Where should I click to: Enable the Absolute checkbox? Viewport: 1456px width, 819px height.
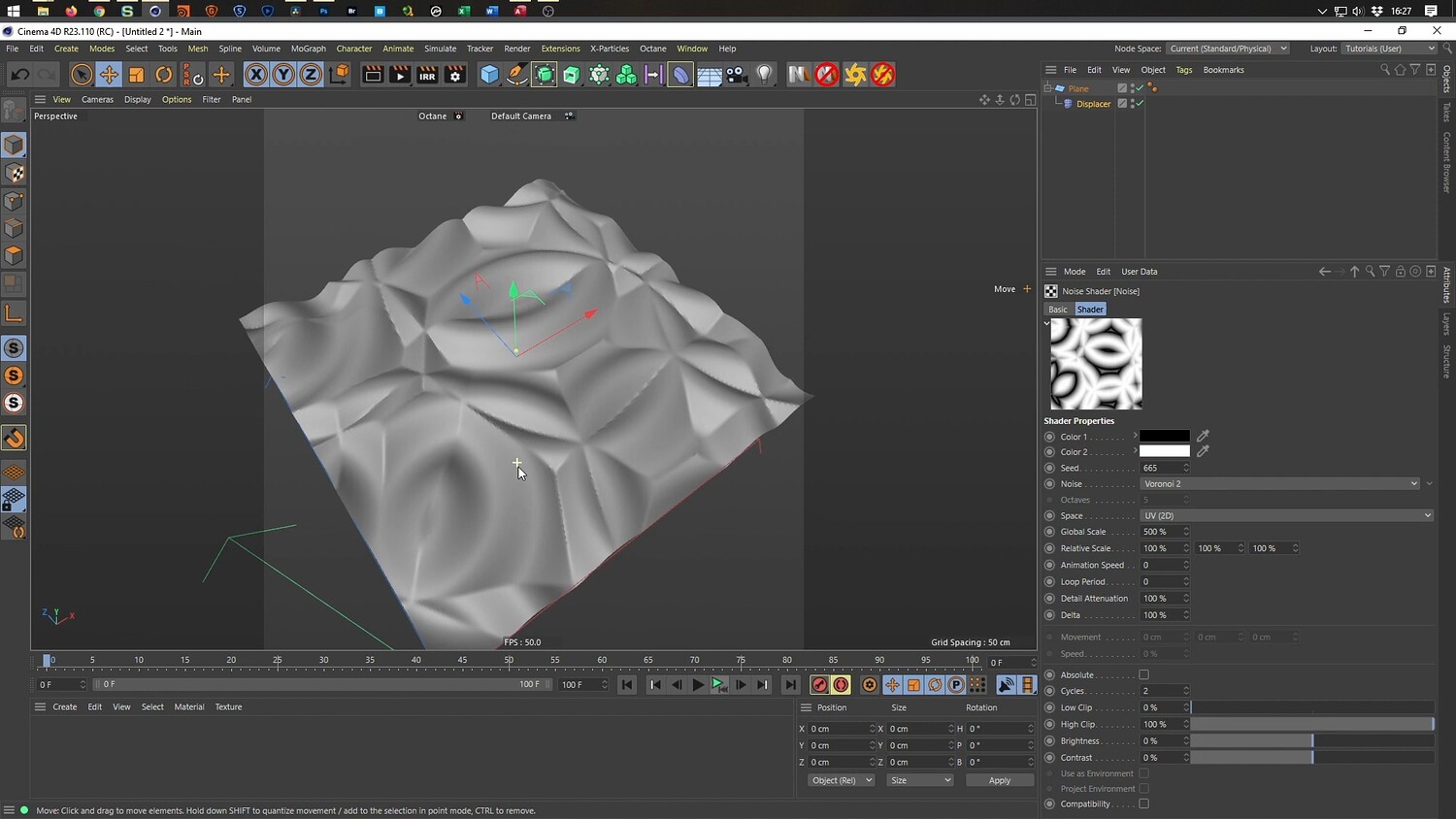click(1143, 675)
